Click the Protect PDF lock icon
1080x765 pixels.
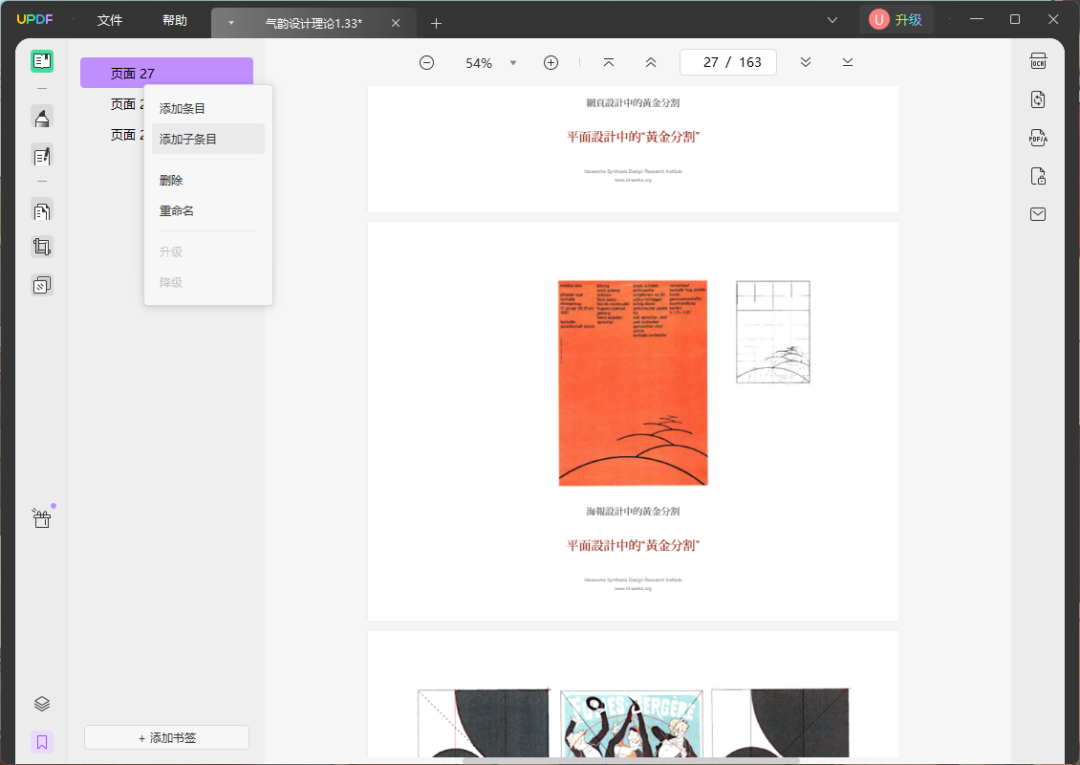pyautogui.click(x=1038, y=177)
